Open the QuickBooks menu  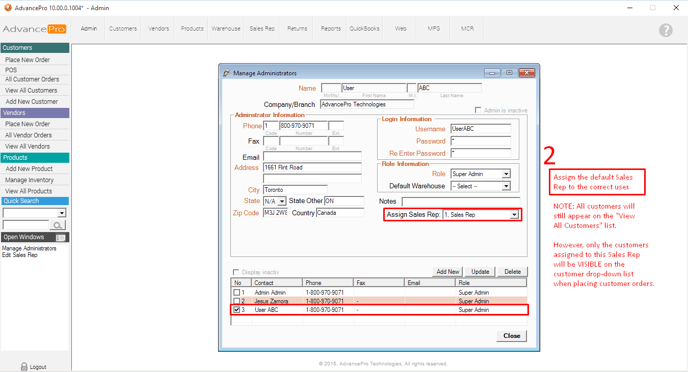point(364,29)
